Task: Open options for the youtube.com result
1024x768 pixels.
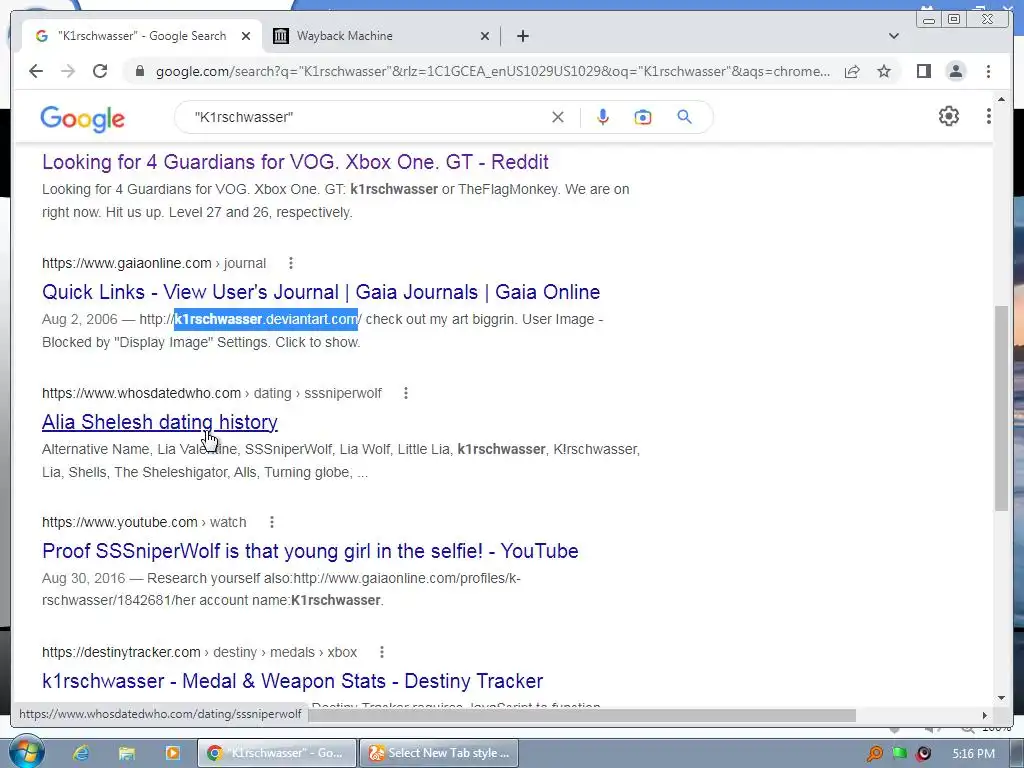Action: click(x=272, y=522)
